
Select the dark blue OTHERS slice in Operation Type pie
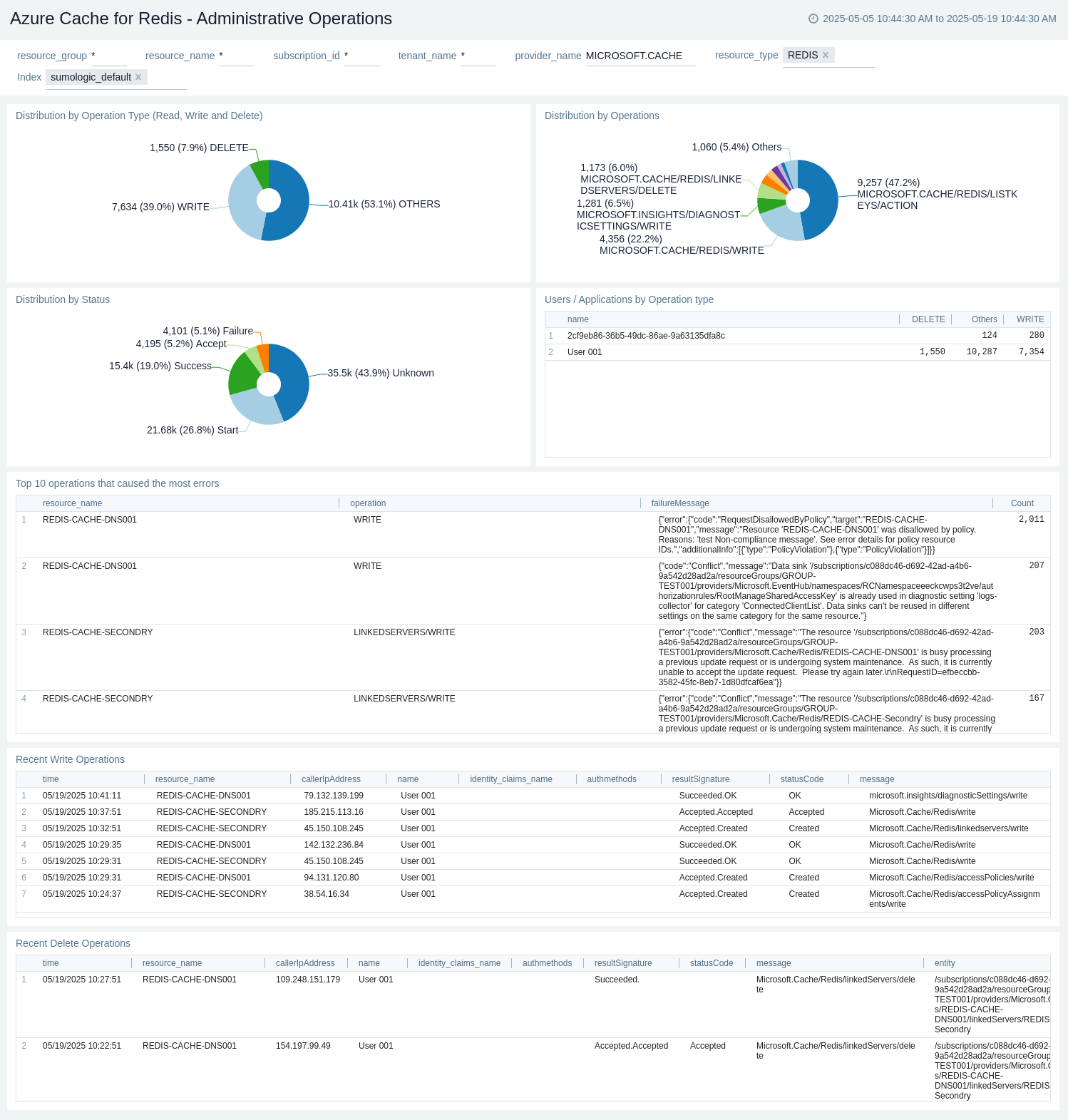tap(294, 200)
